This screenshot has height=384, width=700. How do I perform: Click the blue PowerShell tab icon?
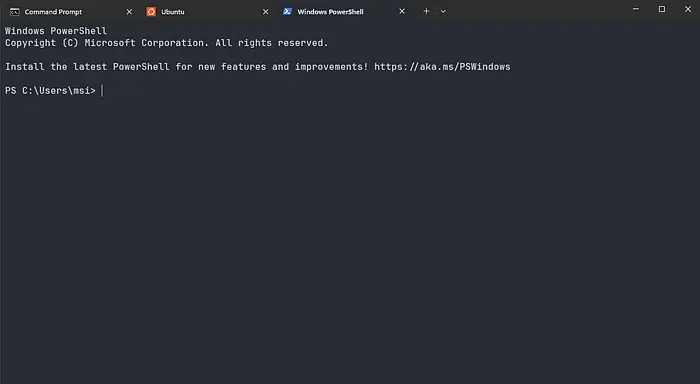(288, 12)
